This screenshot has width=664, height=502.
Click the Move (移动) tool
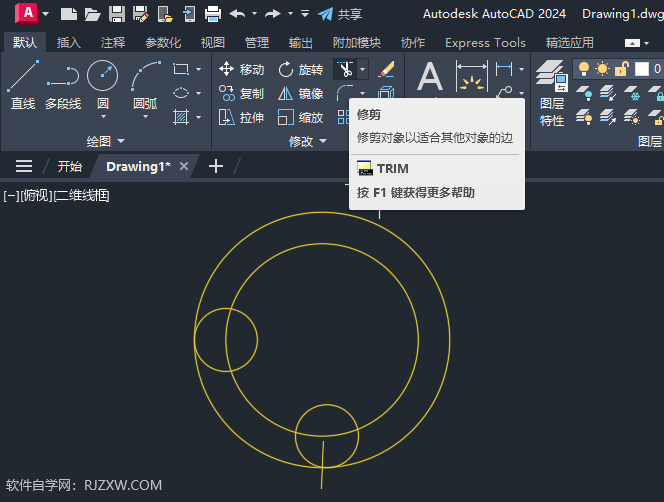[242, 69]
